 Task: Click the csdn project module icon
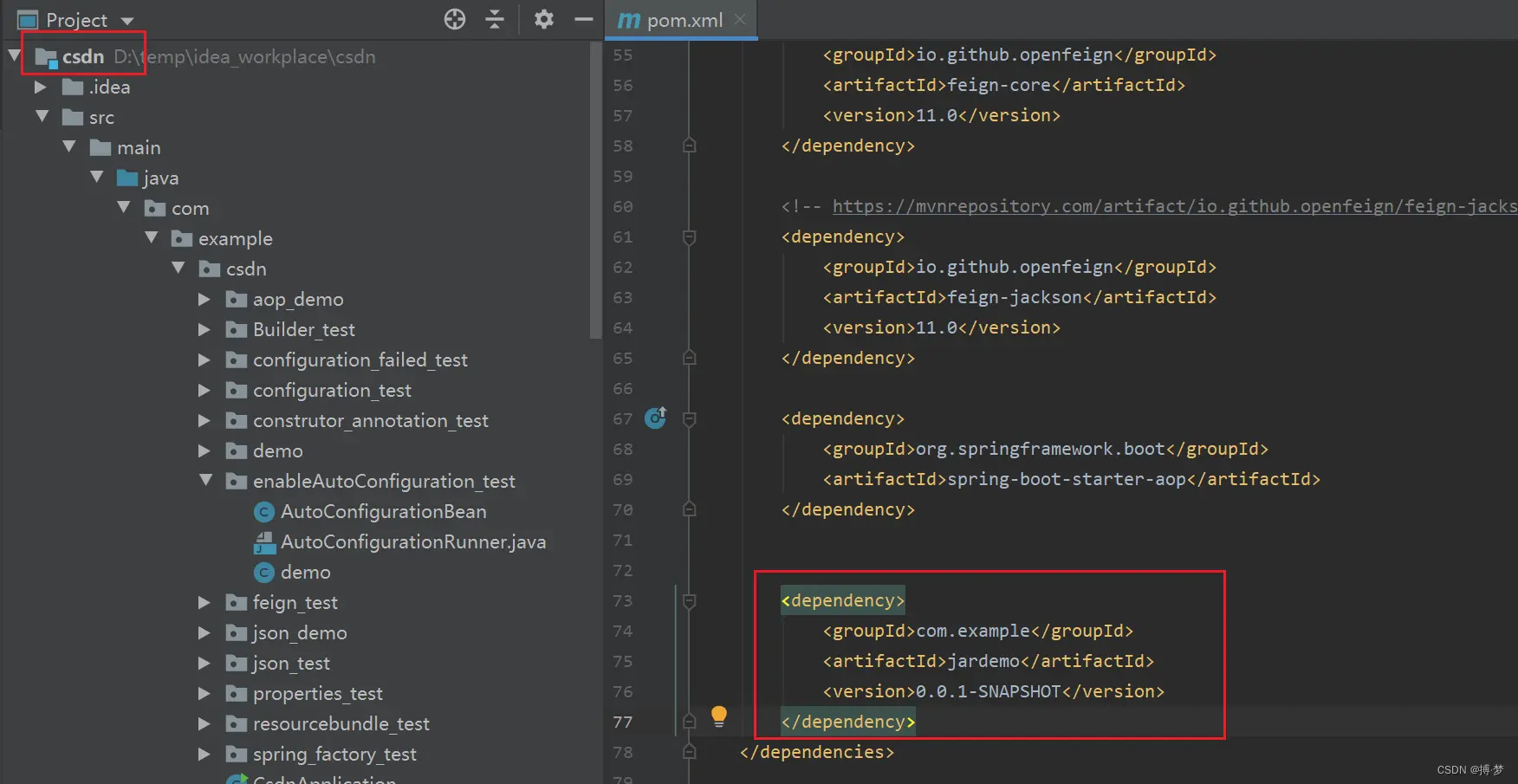click(x=46, y=58)
